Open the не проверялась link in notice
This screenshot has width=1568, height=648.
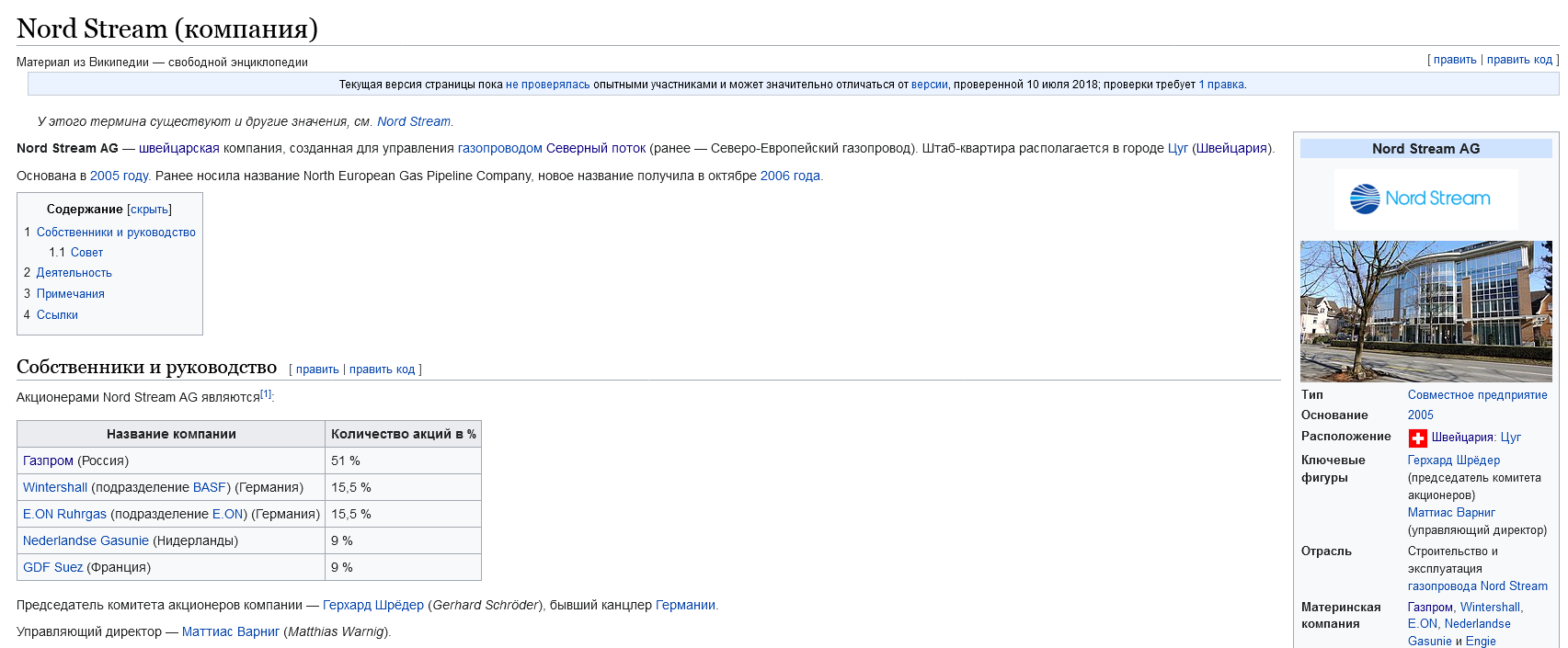pyautogui.click(x=548, y=85)
